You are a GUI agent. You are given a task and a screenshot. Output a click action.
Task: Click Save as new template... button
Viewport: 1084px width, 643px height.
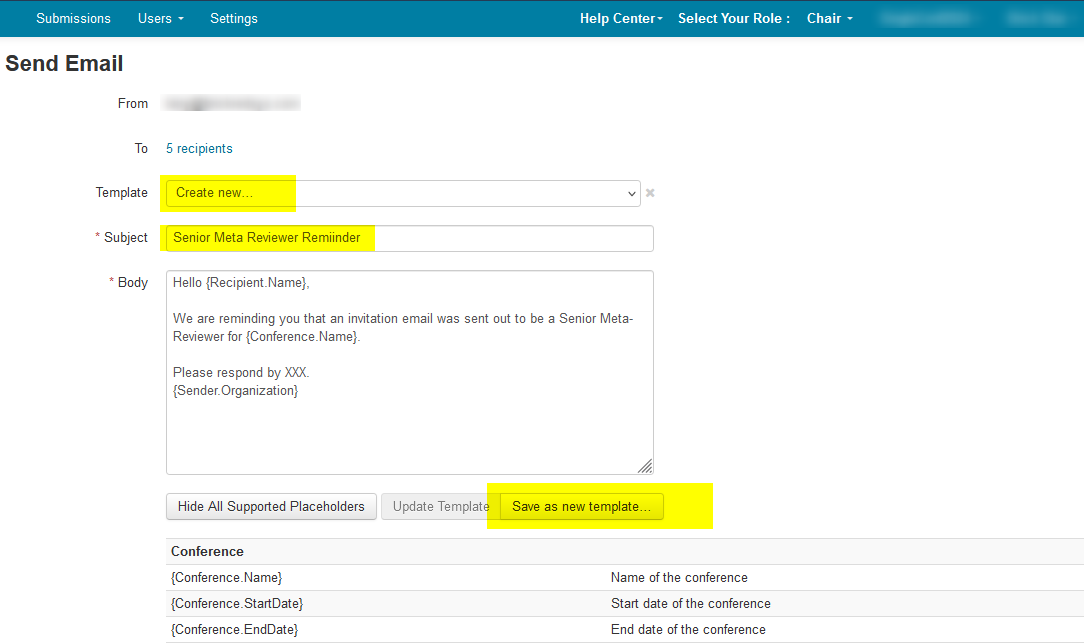click(x=581, y=506)
